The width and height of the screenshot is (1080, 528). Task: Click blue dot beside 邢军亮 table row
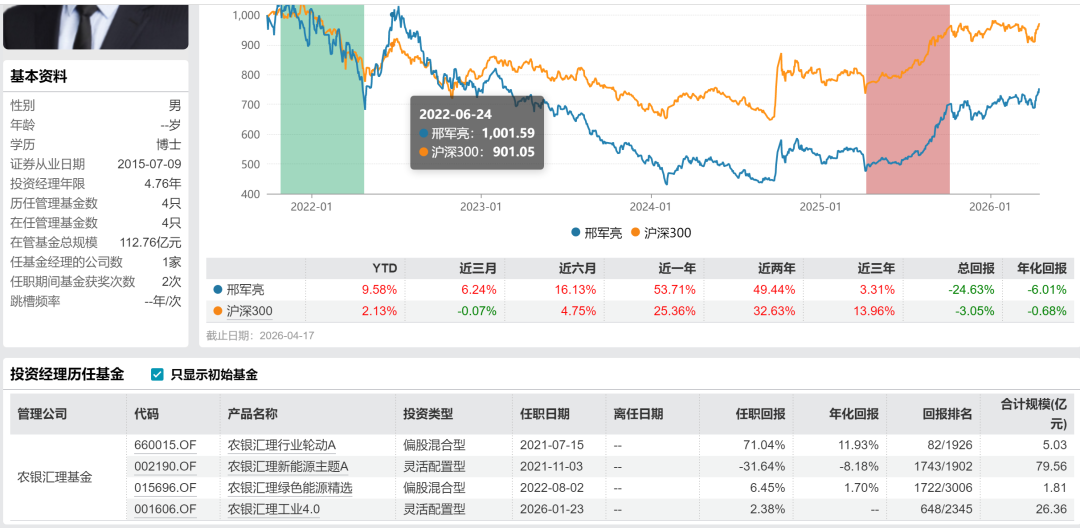coord(217,289)
